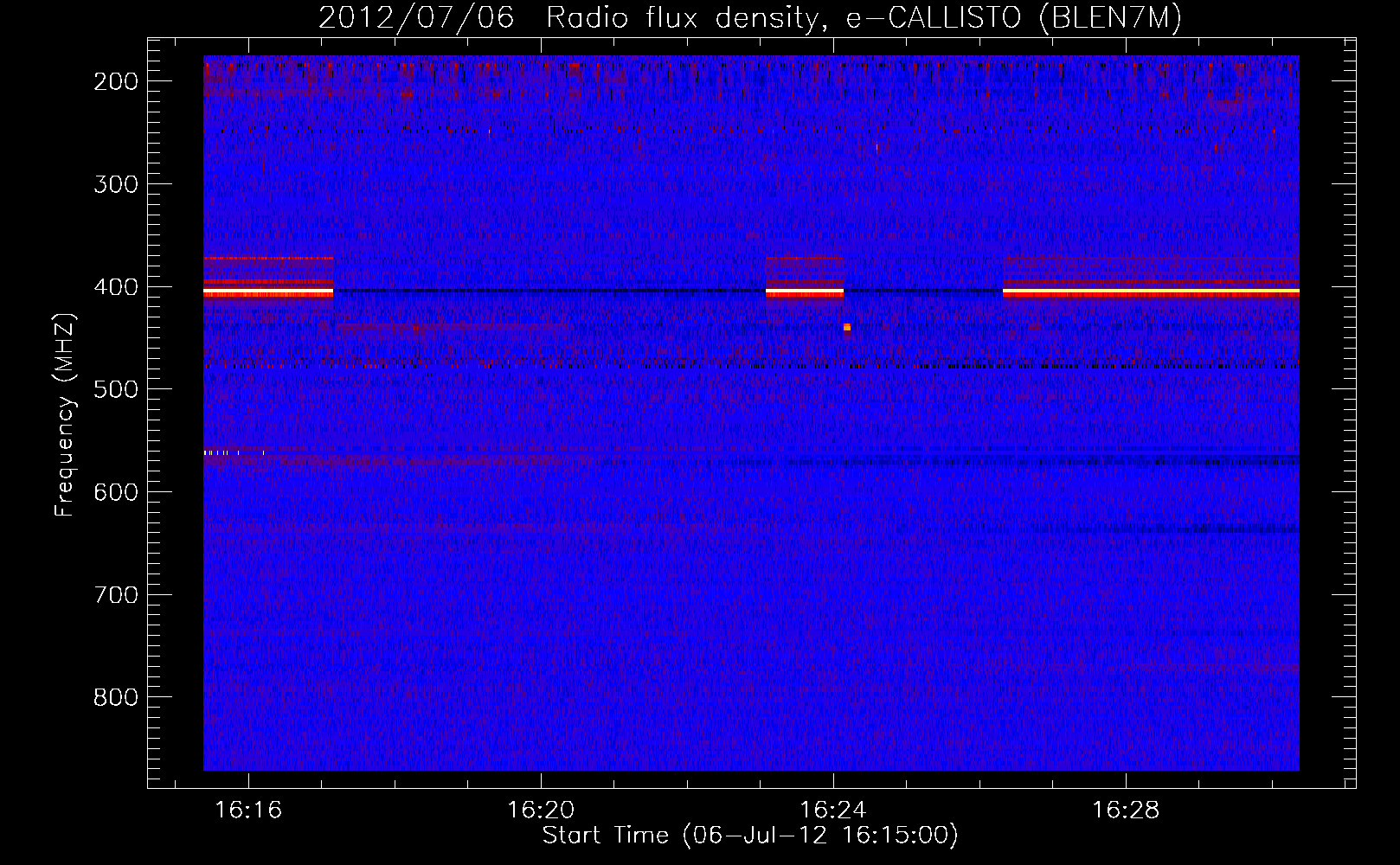Click the 200 frequency tick label
Viewport: 1400px width, 865px height.
coord(115,81)
